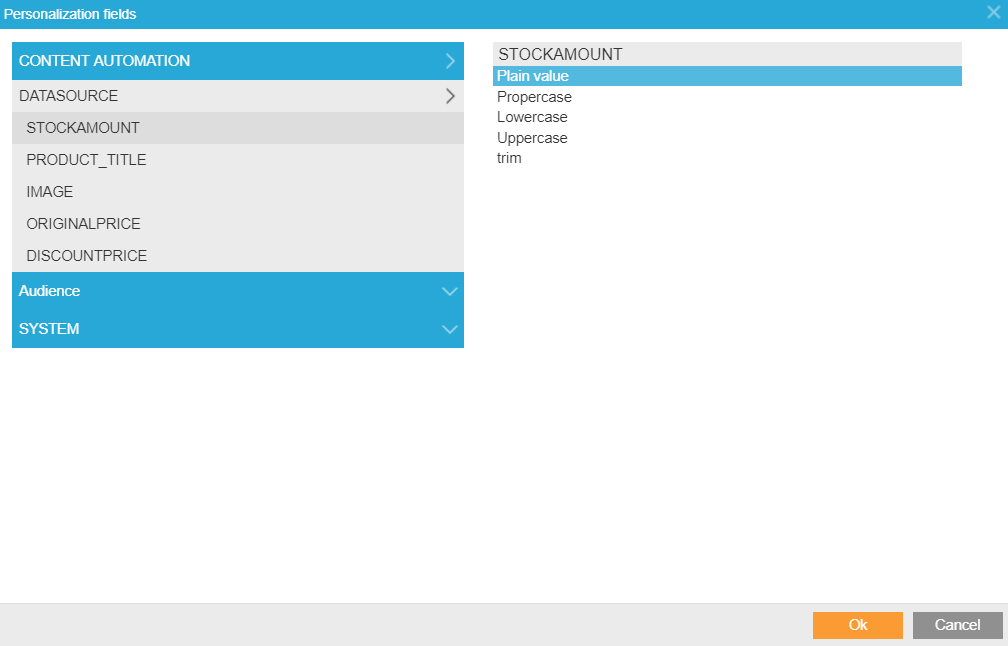This screenshot has height=646, width=1008.
Task: Click the Audience section label
Action: [x=49, y=291]
